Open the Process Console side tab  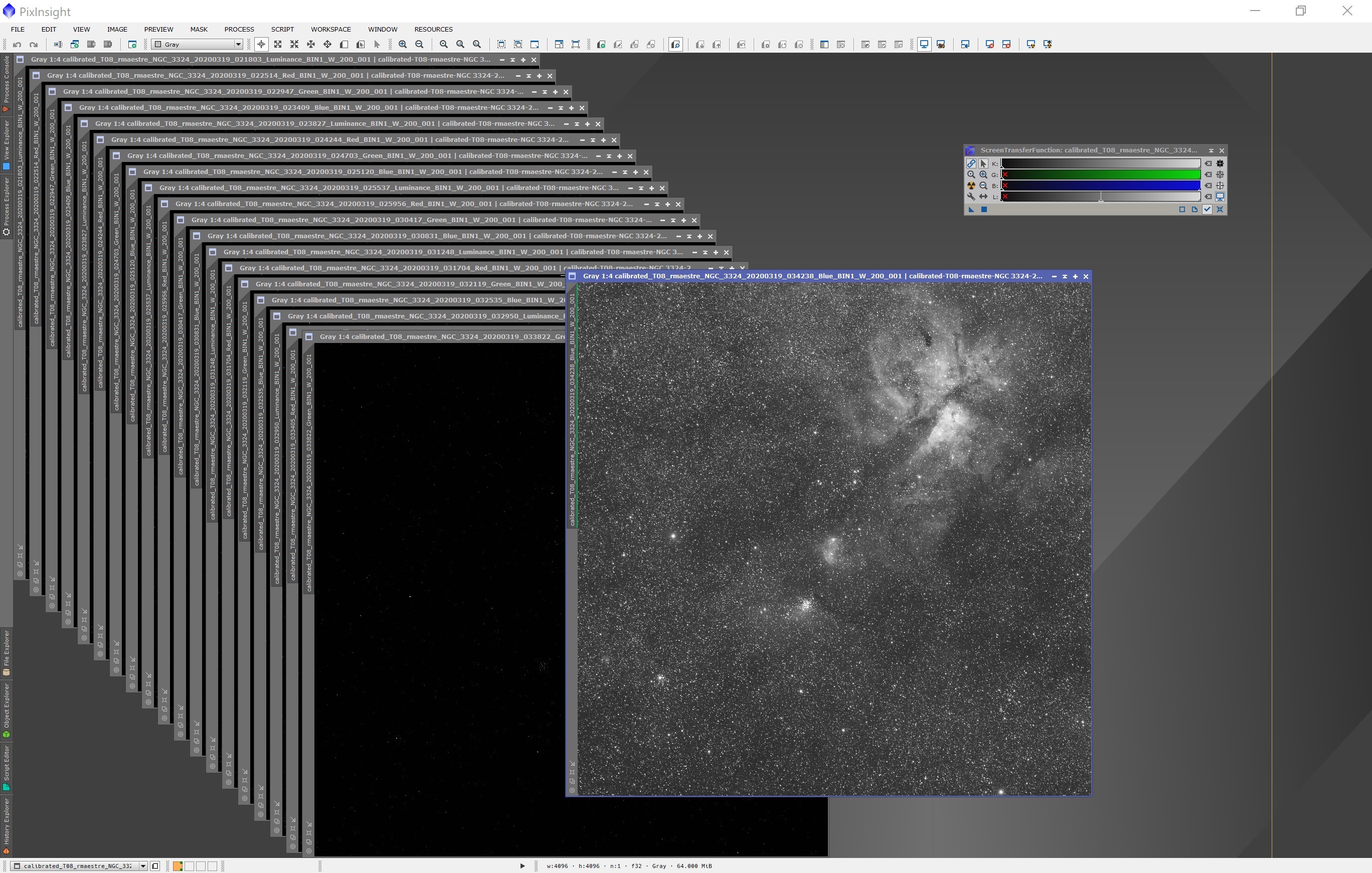pyautogui.click(x=6, y=84)
